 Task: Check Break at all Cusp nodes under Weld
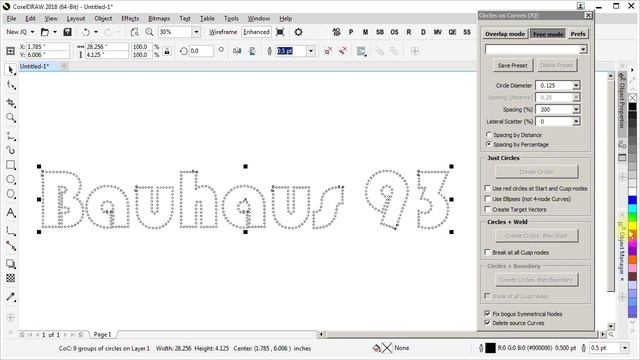pos(487,252)
